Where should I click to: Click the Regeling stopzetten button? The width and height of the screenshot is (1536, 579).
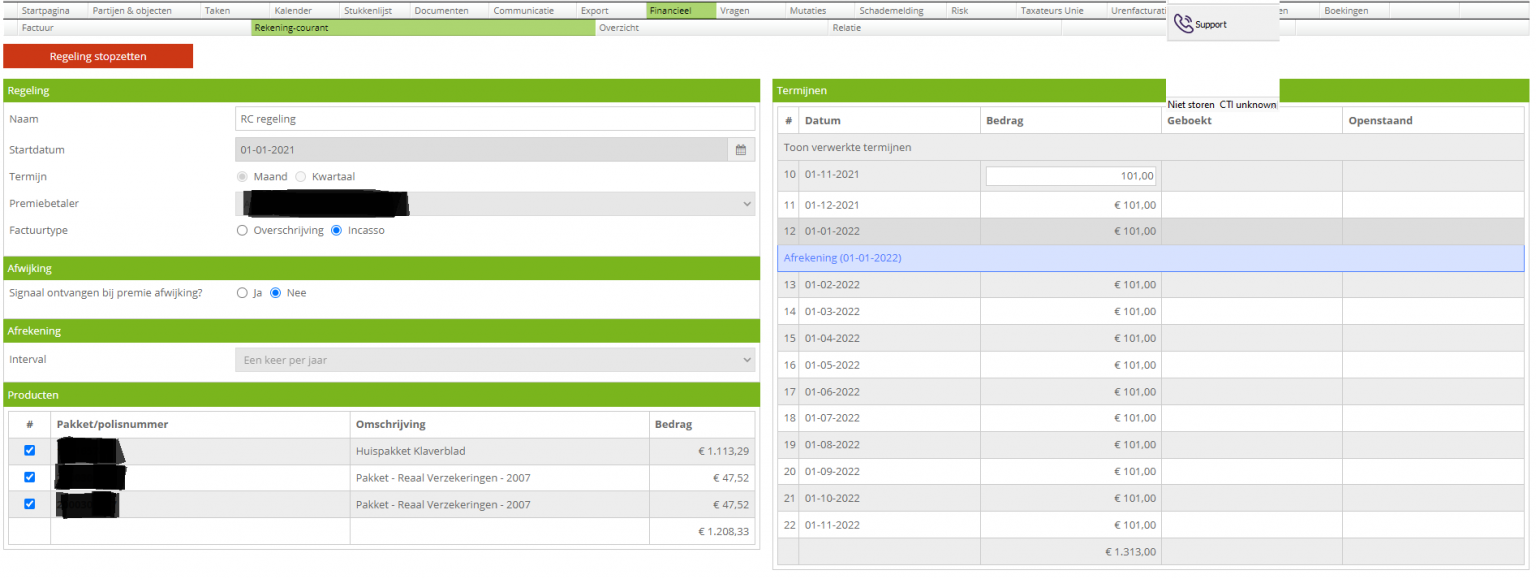tap(98, 57)
